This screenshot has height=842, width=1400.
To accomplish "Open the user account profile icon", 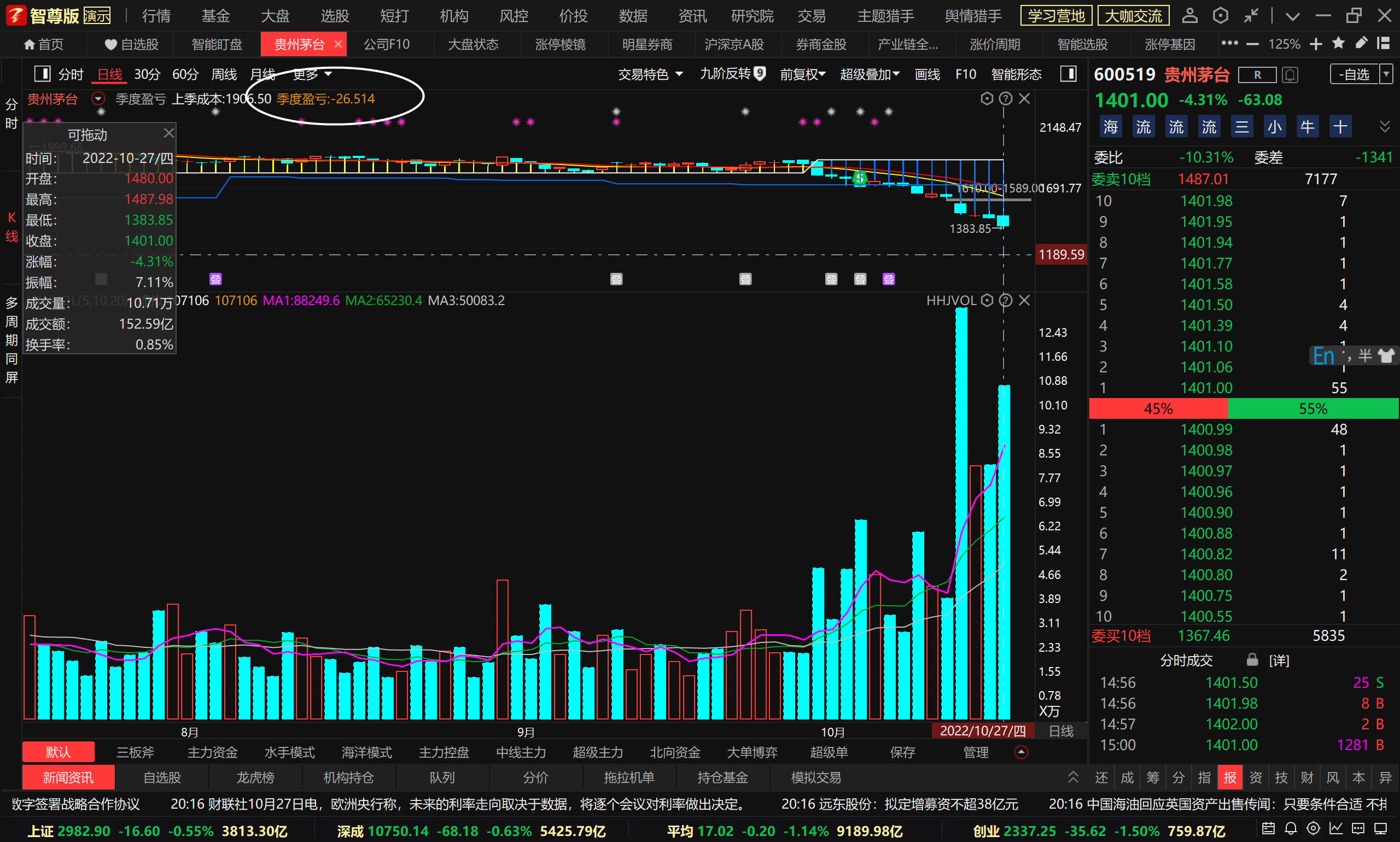I will [1189, 15].
